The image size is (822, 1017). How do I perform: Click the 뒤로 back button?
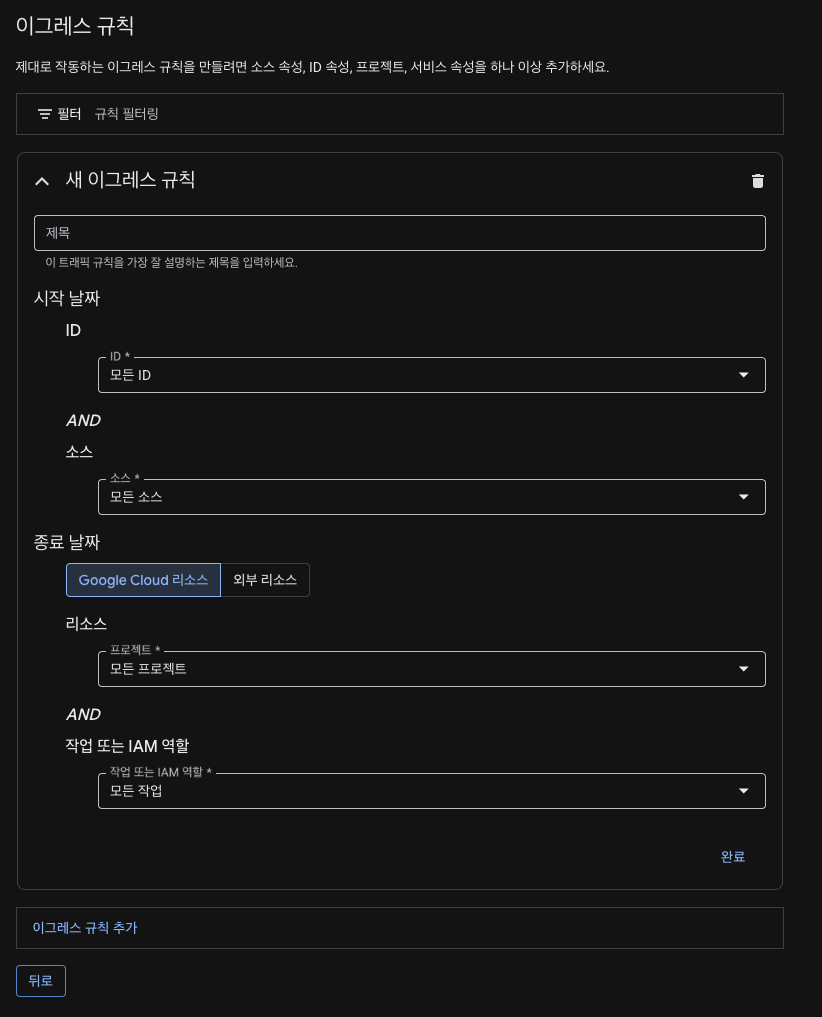[41, 981]
